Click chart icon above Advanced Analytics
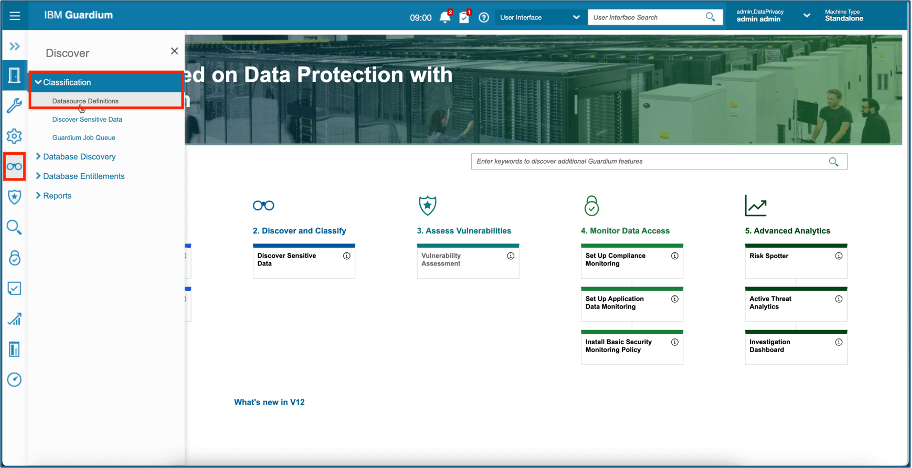This screenshot has width=912, height=468. click(x=756, y=205)
